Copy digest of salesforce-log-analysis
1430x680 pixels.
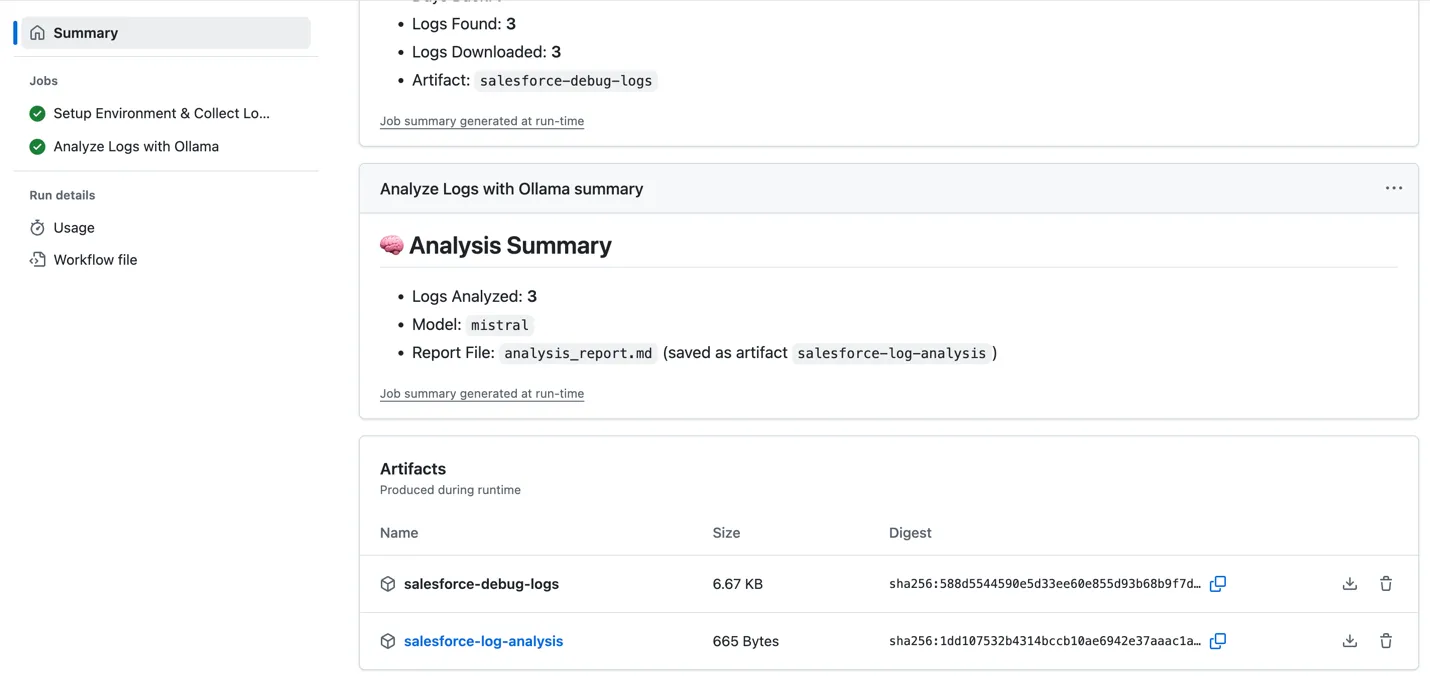coord(1217,641)
